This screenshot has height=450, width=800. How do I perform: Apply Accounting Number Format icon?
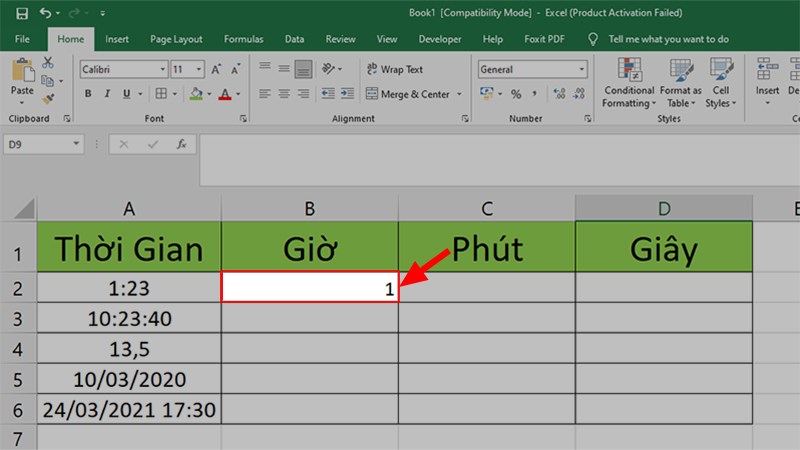pyautogui.click(x=487, y=93)
